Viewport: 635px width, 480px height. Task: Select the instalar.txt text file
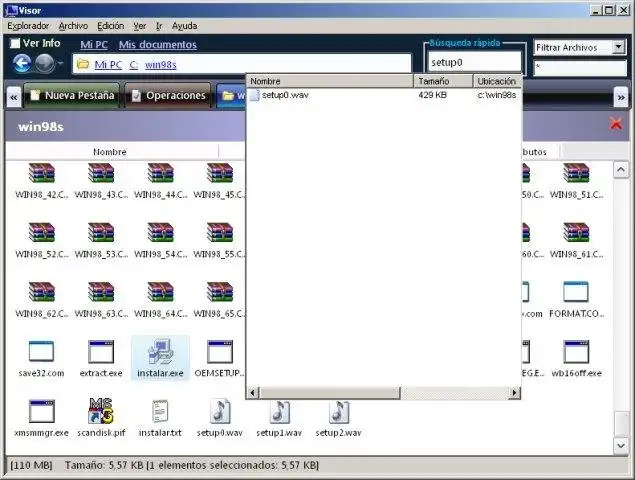pyautogui.click(x=160, y=419)
